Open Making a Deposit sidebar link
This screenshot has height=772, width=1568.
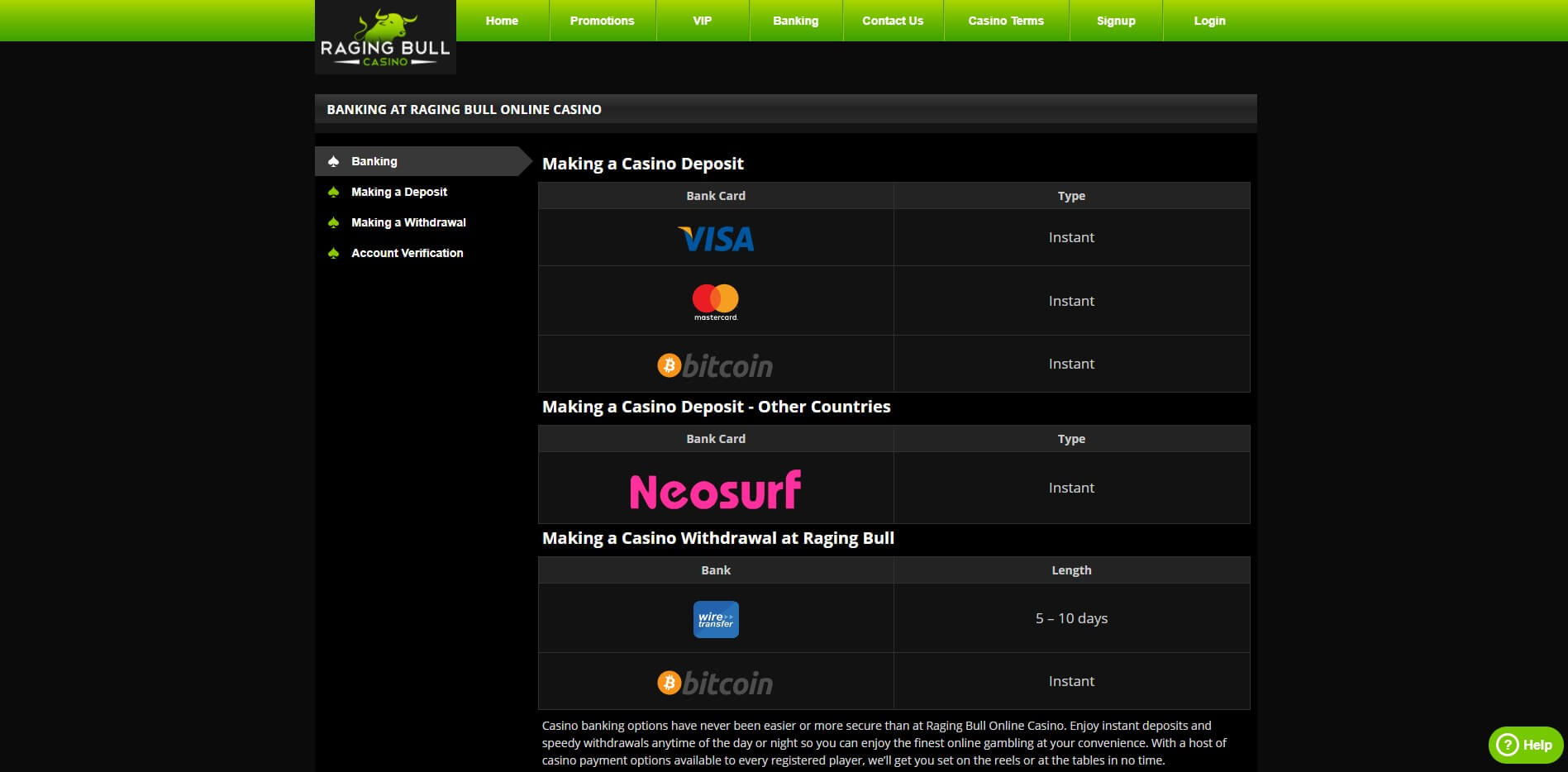pos(399,192)
